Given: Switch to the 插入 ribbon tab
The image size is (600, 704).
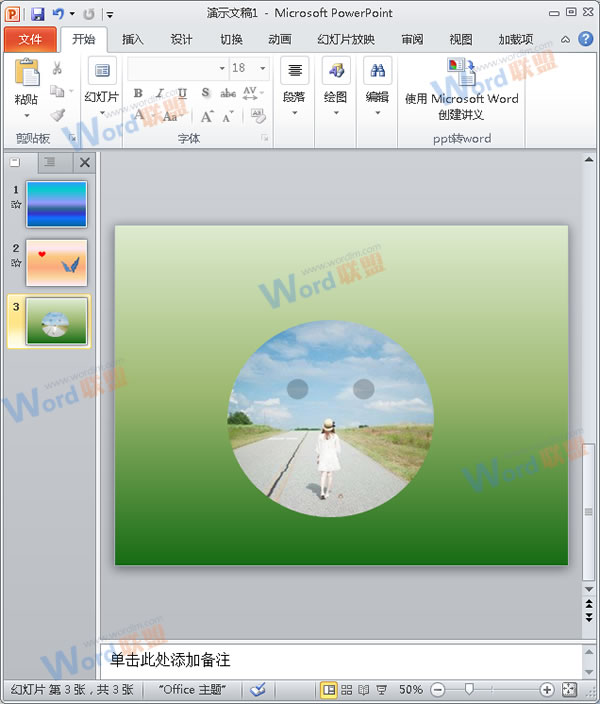Looking at the screenshot, I should click(132, 40).
